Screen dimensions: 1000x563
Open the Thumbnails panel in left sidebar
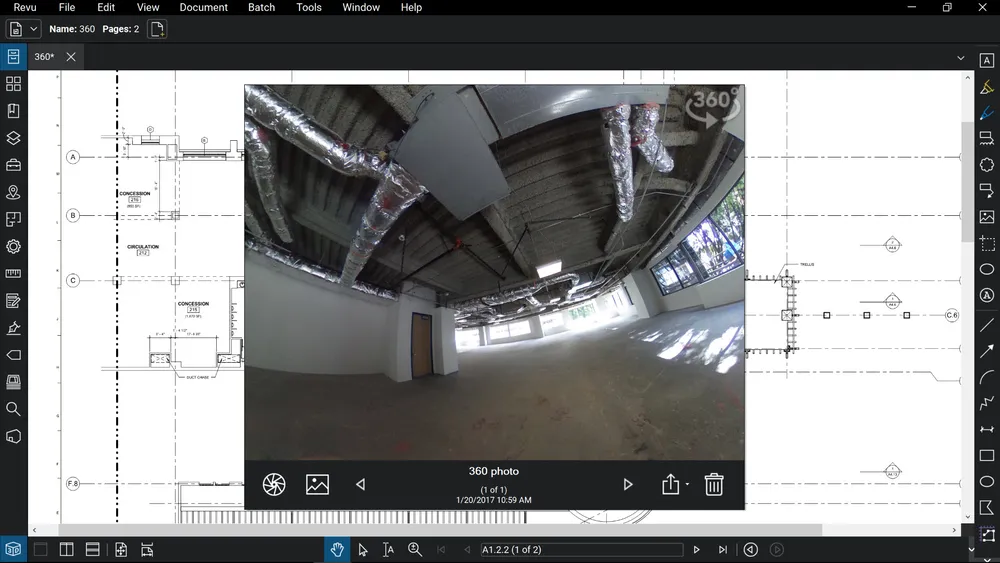pyautogui.click(x=13, y=84)
